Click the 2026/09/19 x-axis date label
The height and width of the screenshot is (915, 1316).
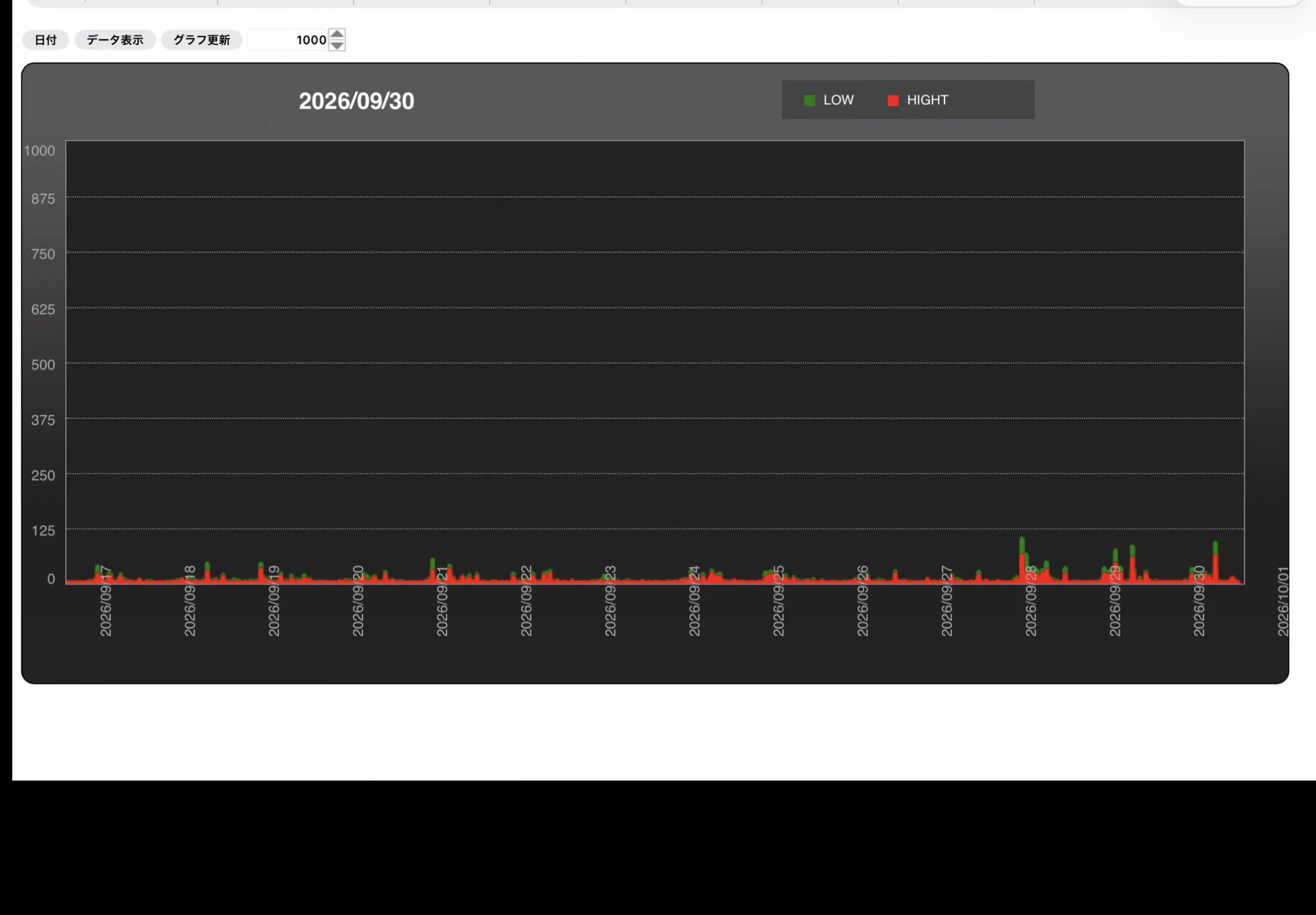[274, 601]
